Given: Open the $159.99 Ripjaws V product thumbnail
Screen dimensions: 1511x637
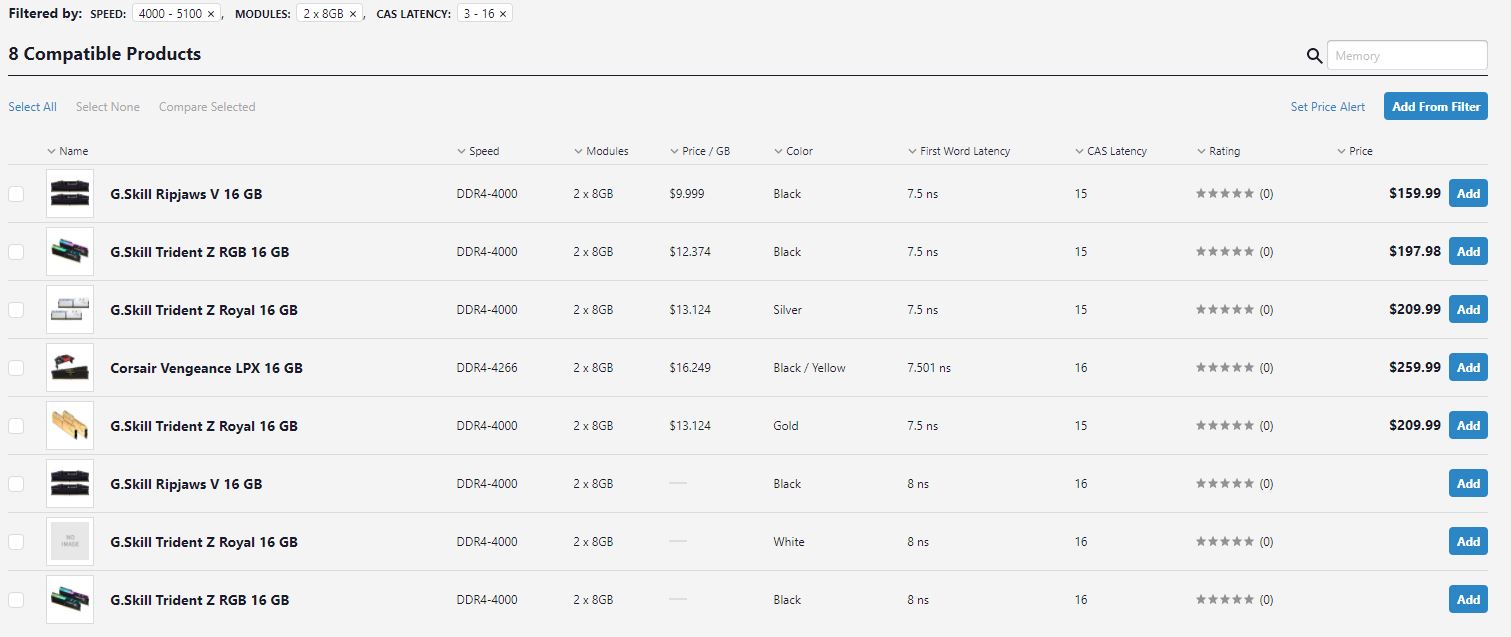Looking at the screenshot, I should pos(70,194).
